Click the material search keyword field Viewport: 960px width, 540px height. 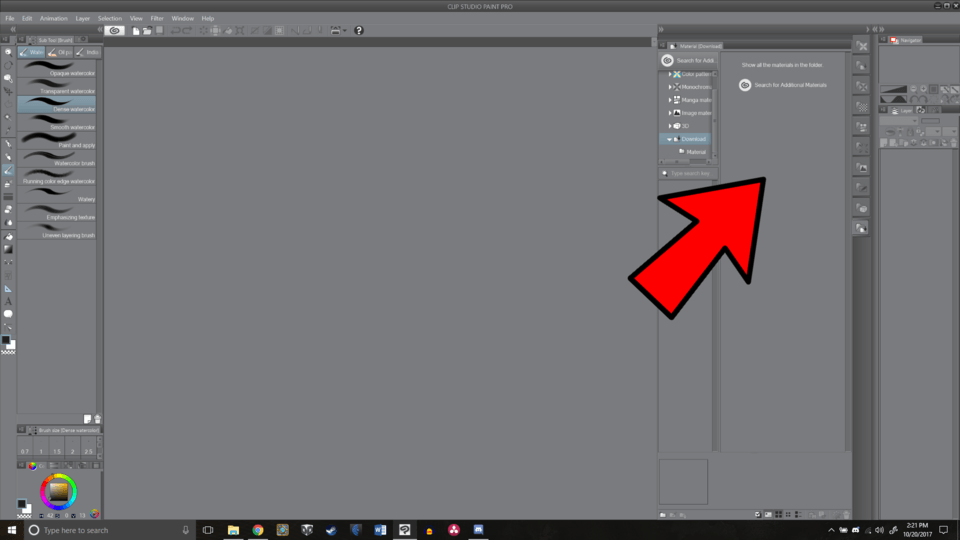pyautogui.click(x=688, y=173)
